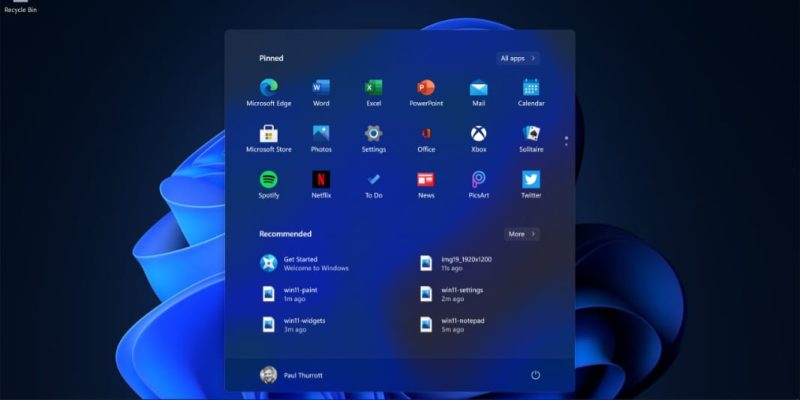
Task: Click the Paul Thurrott user account
Action: pyautogui.click(x=292, y=375)
